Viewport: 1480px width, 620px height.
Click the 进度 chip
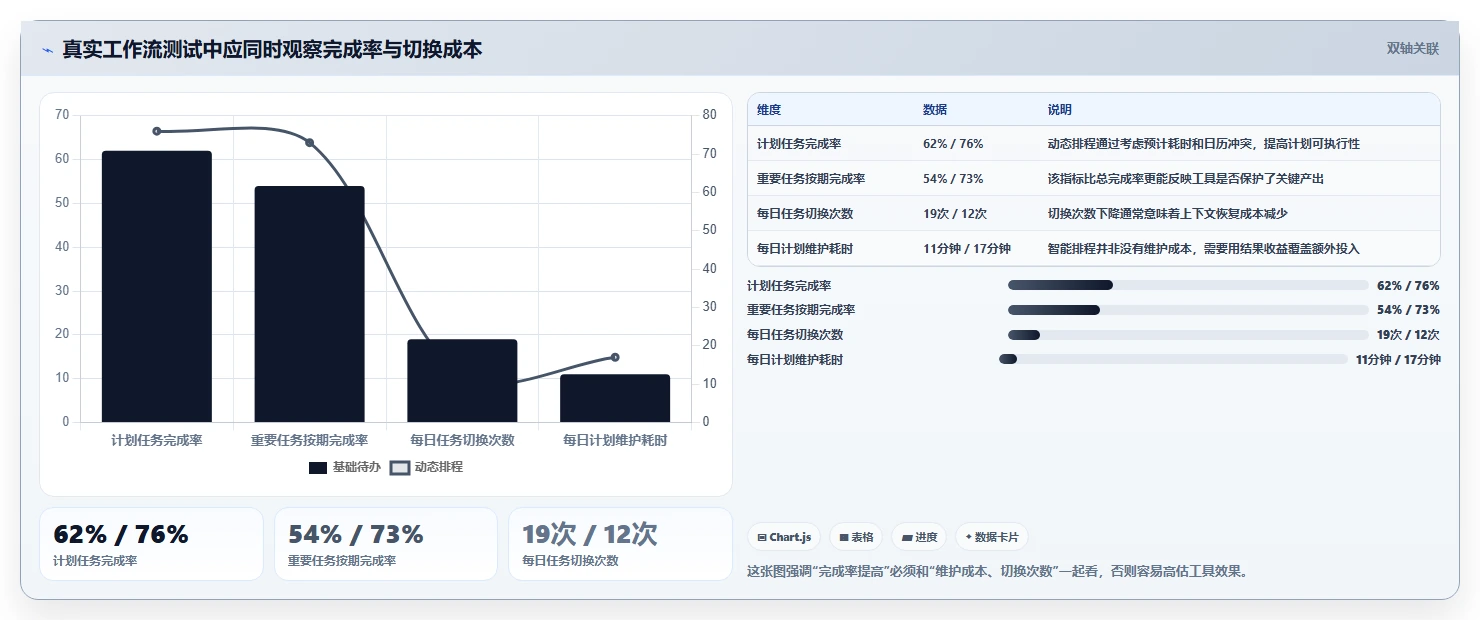(x=919, y=537)
